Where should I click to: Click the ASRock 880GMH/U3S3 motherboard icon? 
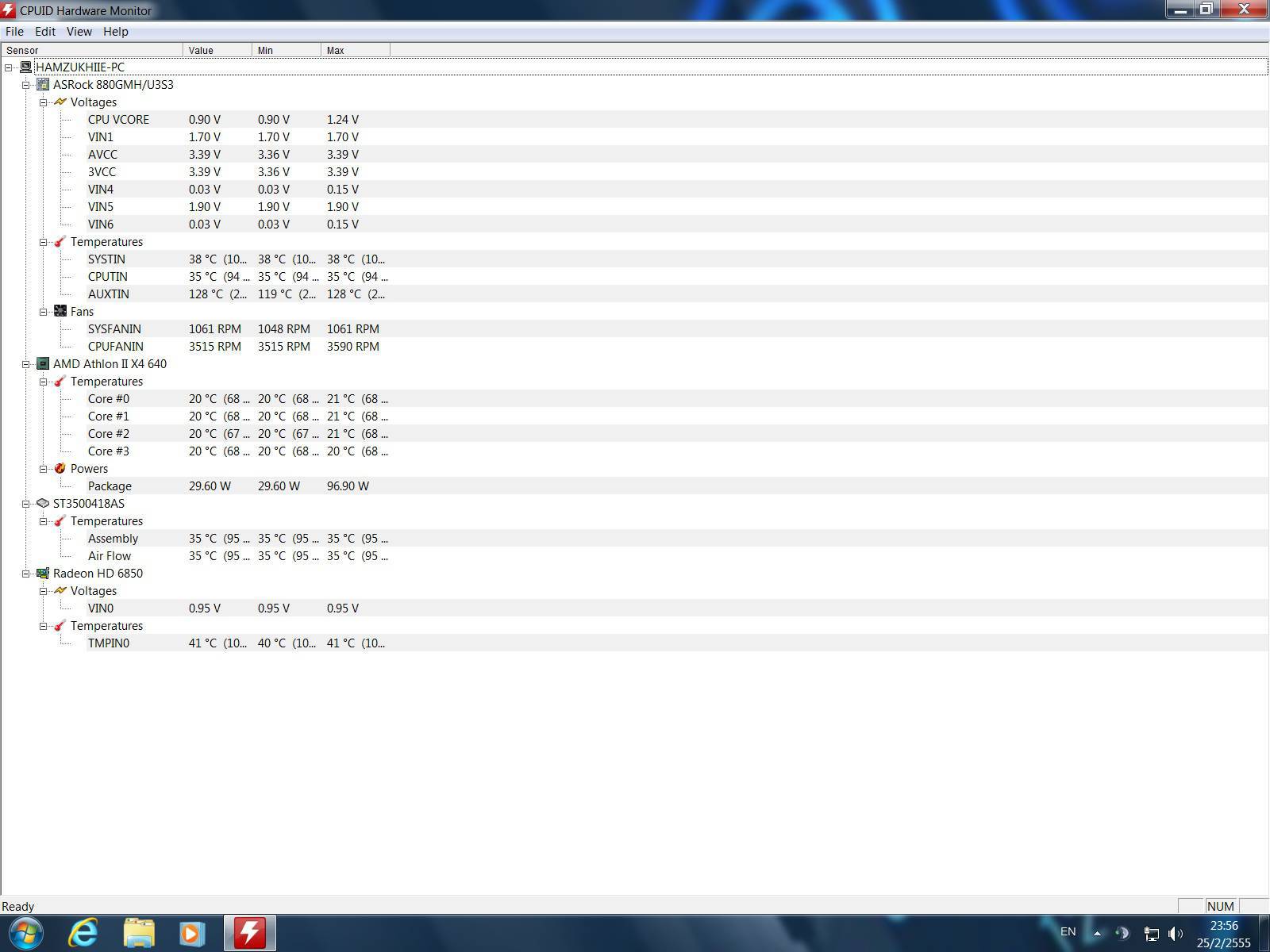click(43, 85)
